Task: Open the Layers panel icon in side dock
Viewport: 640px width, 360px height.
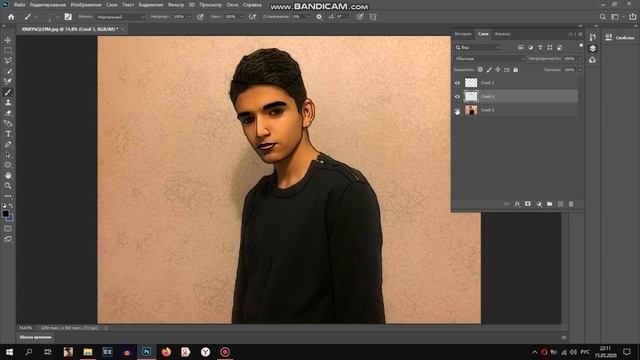Action: (593, 48)
